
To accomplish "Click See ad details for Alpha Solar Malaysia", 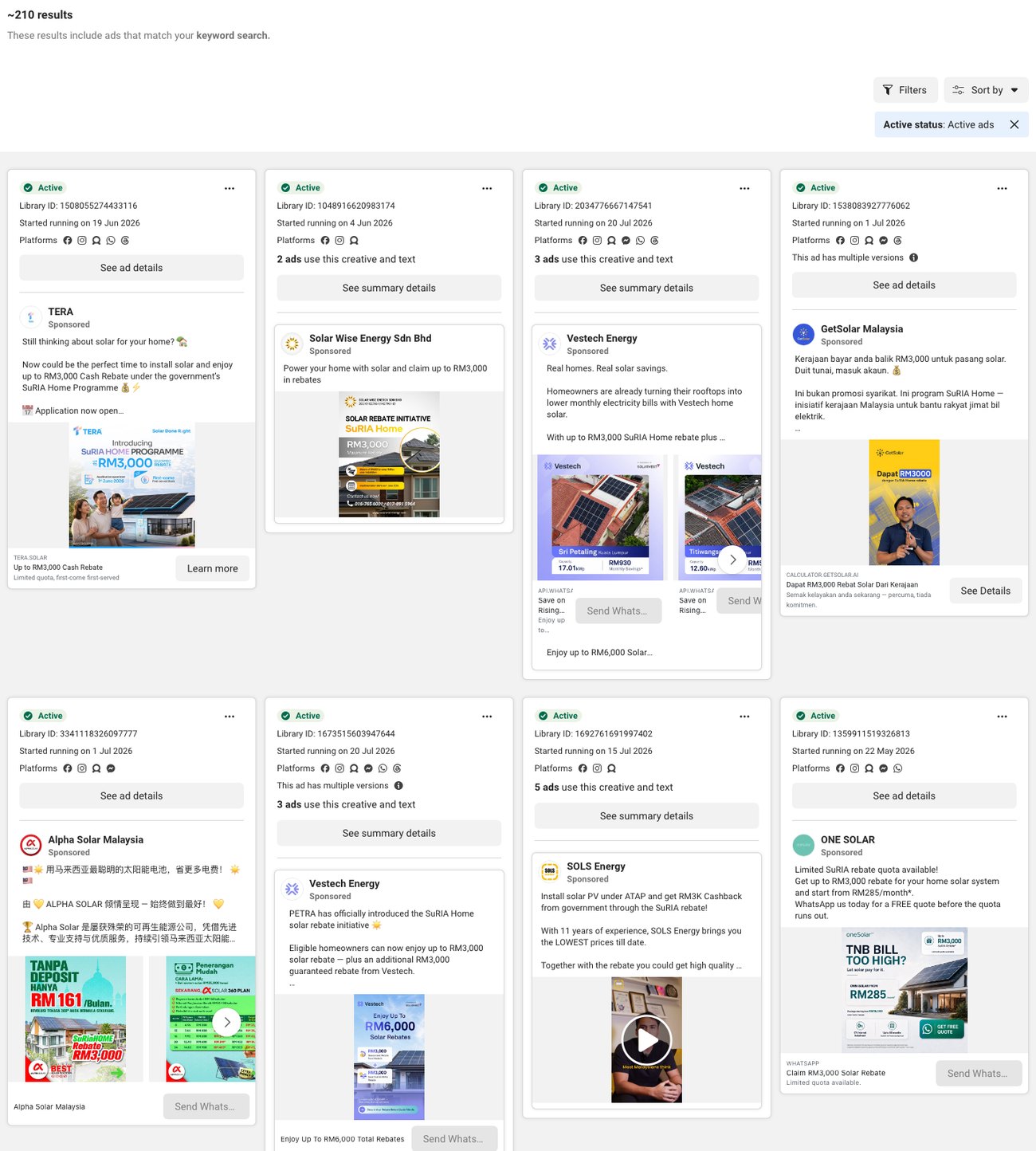I will click(131, 795).
